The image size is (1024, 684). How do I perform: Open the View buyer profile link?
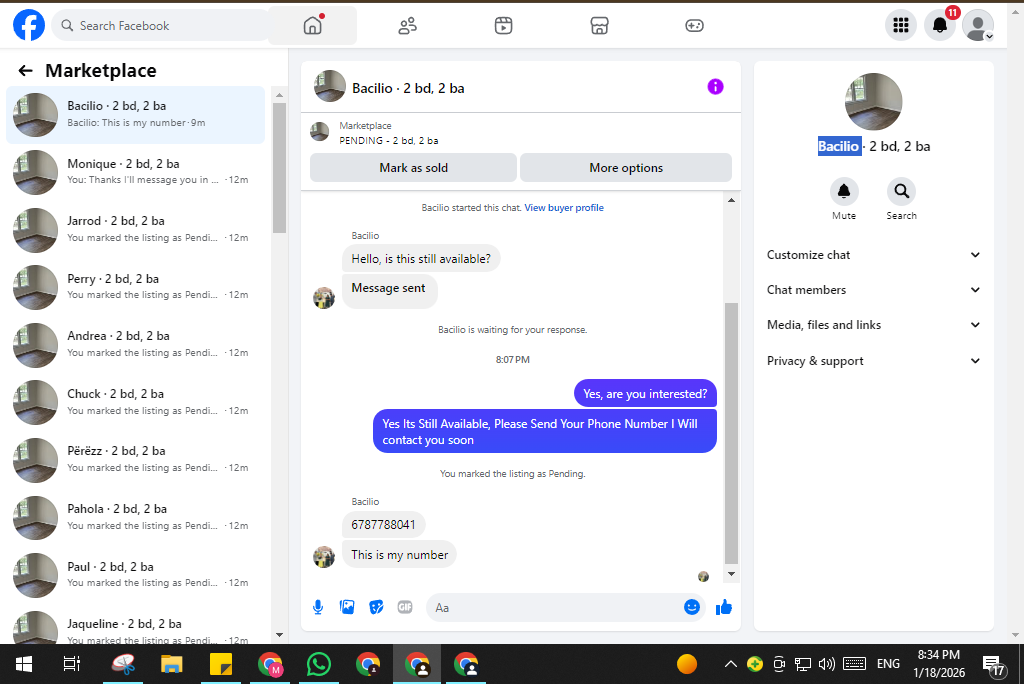564,208
